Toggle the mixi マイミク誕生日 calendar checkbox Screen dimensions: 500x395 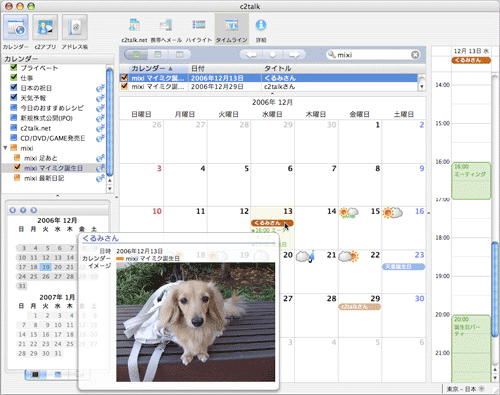tap(17, 168)
